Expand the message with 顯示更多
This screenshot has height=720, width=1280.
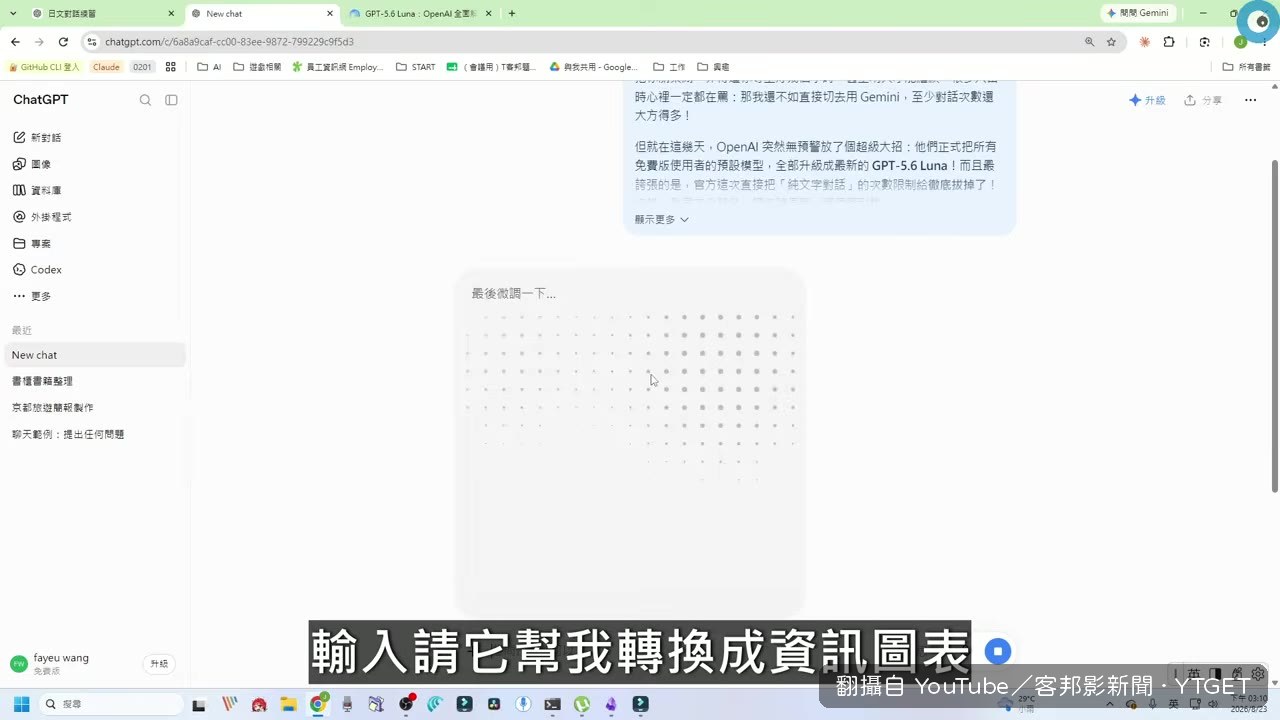coord(661,219)
